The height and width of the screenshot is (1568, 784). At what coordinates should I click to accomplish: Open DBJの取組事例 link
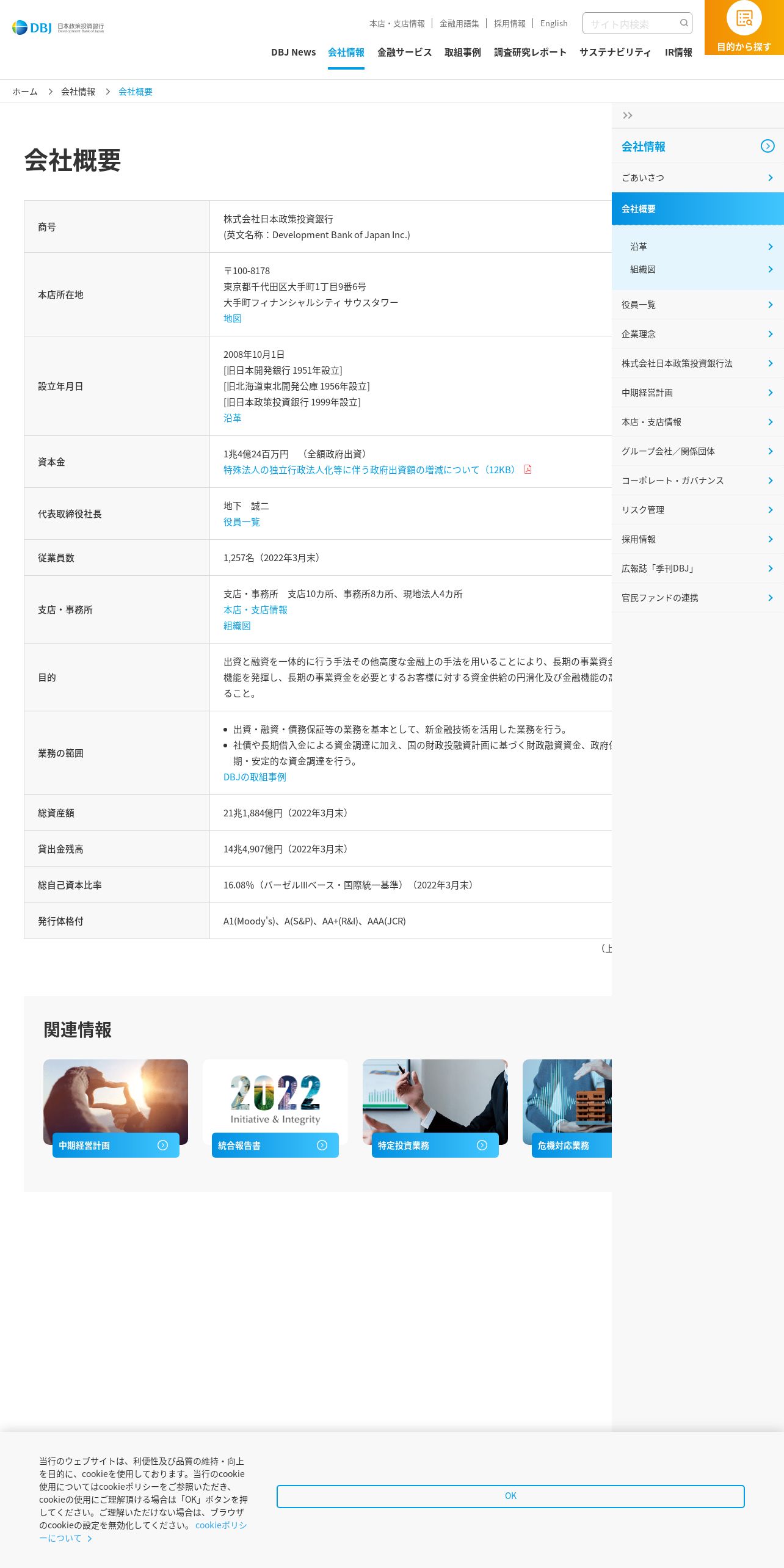coord(255,777)
